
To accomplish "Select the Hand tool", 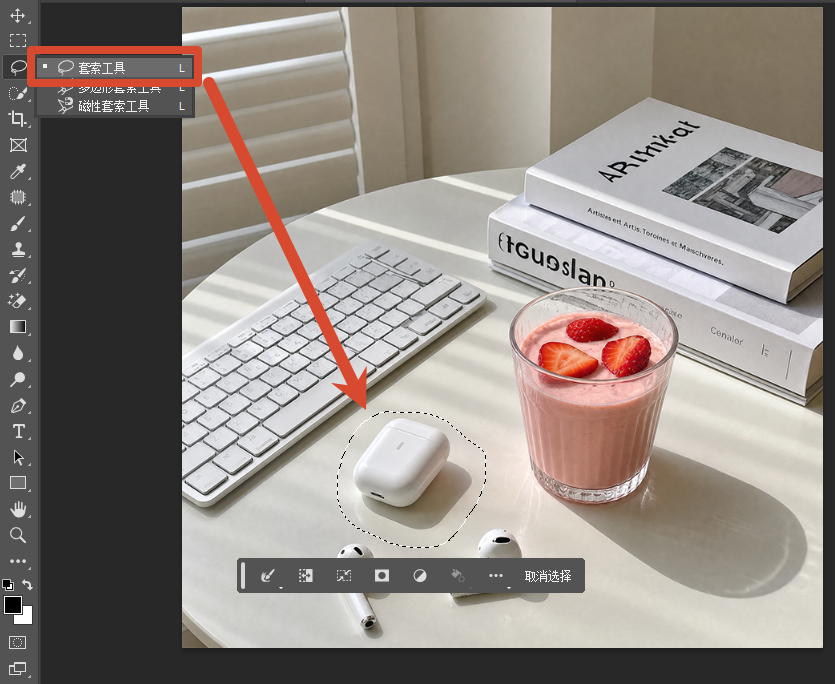I will click(x=18, y=509).
